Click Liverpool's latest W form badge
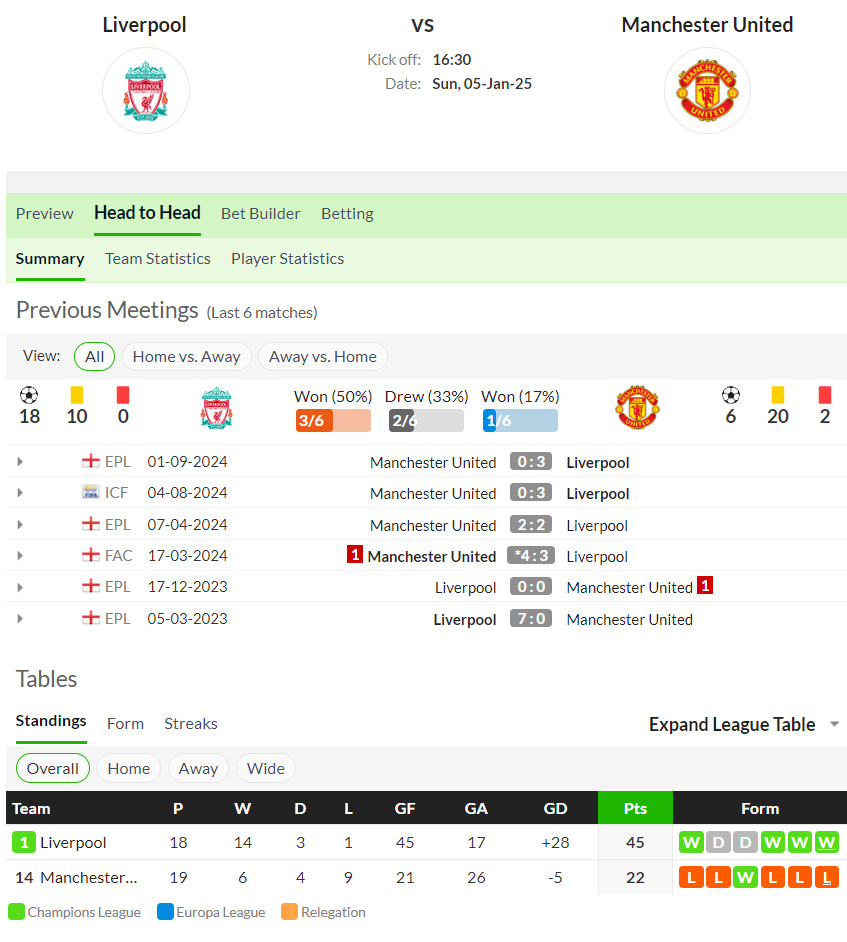Screen dimensions: 847x942 tap(827, 842)
